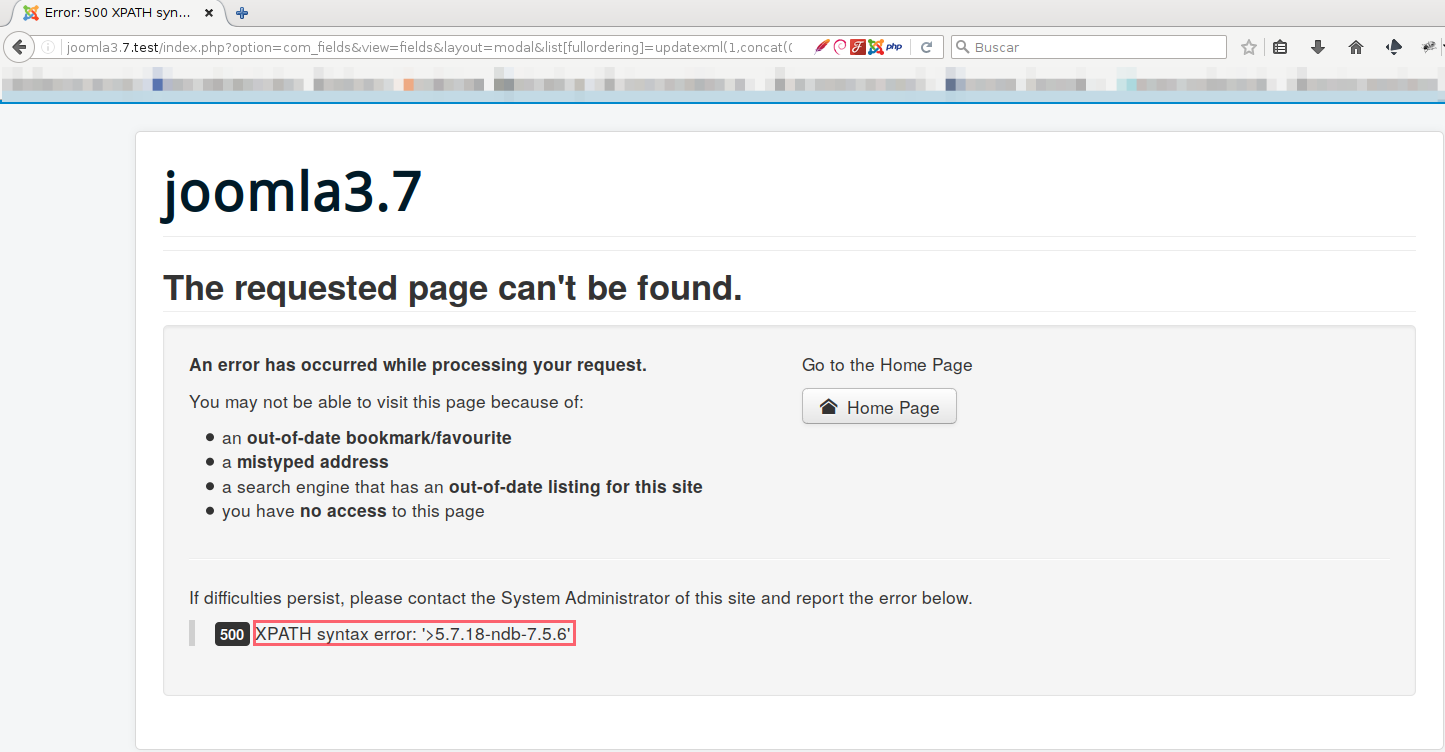Focus the Buscar search field
This screenshot has width=1445, height=752.
1088,47
